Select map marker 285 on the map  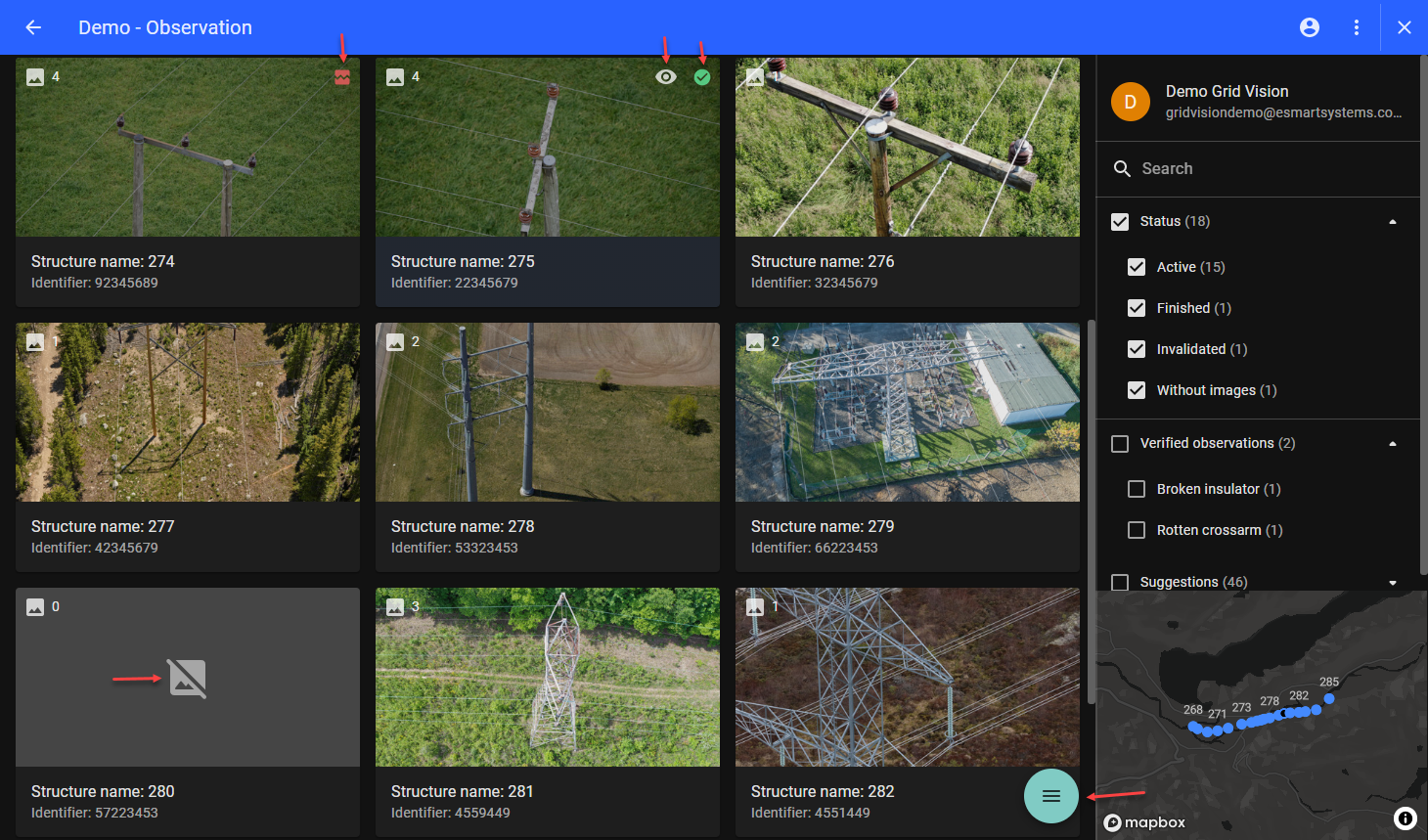[1329, 698]
